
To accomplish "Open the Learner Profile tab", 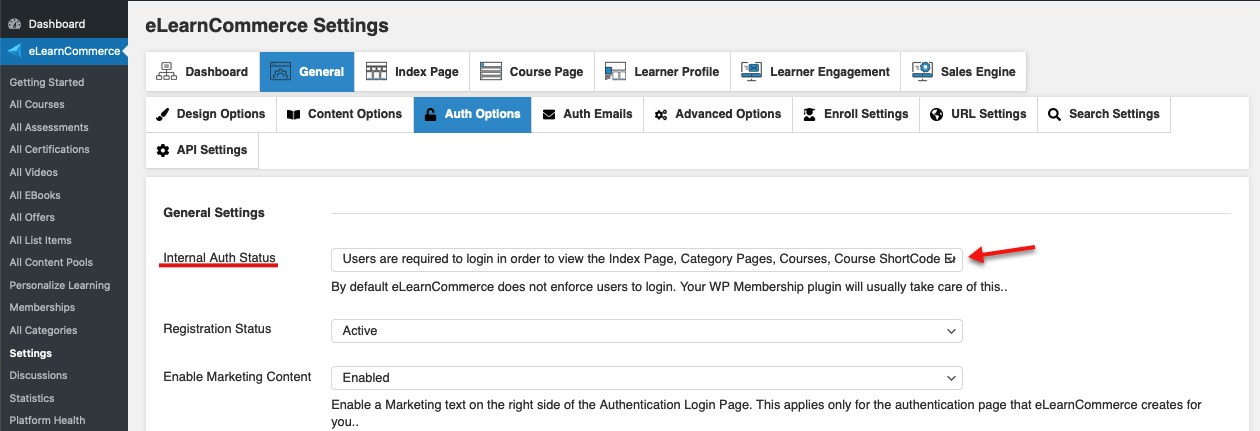I will [x=662, y=72].
